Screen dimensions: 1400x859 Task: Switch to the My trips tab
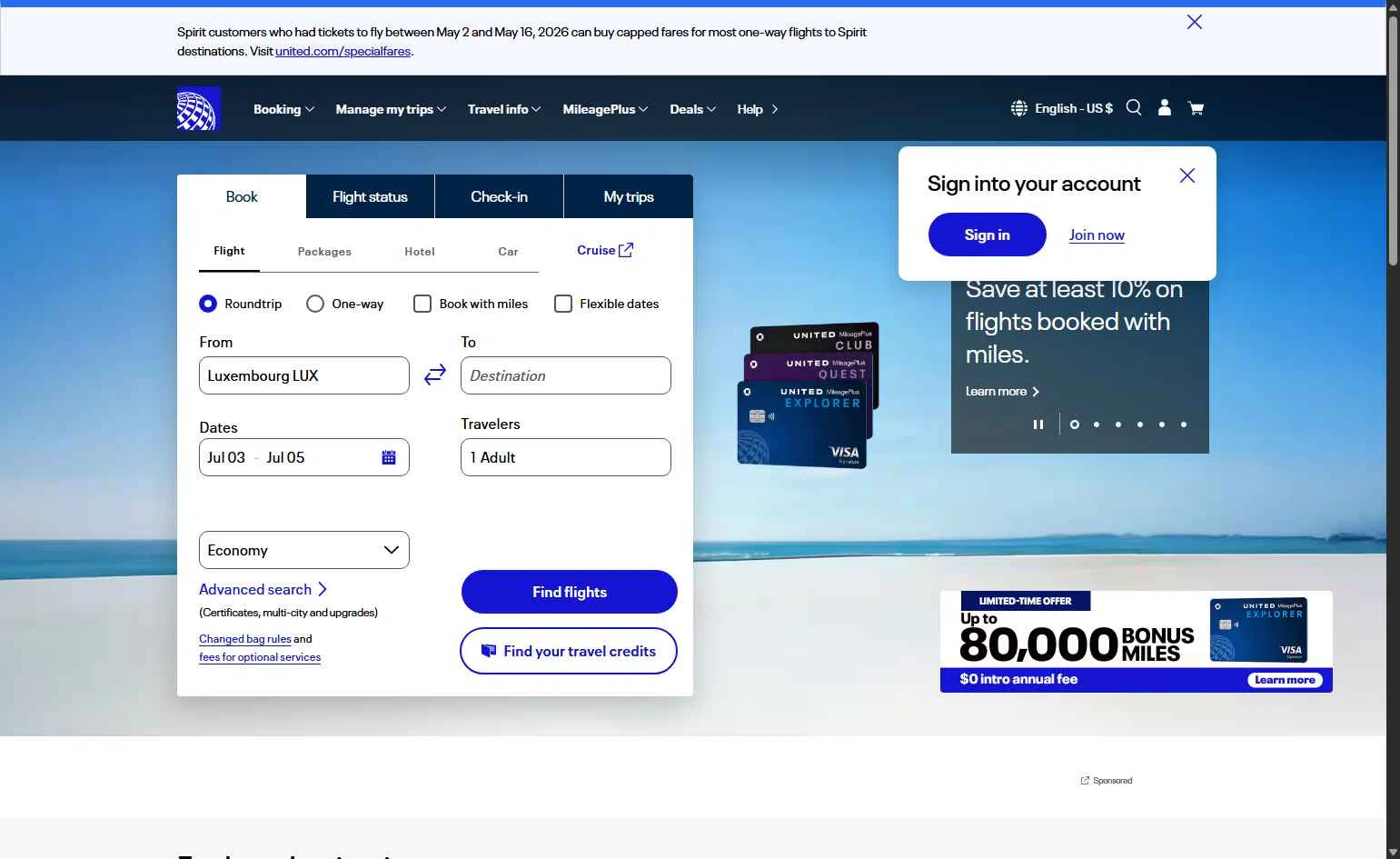tap(629, 196)
